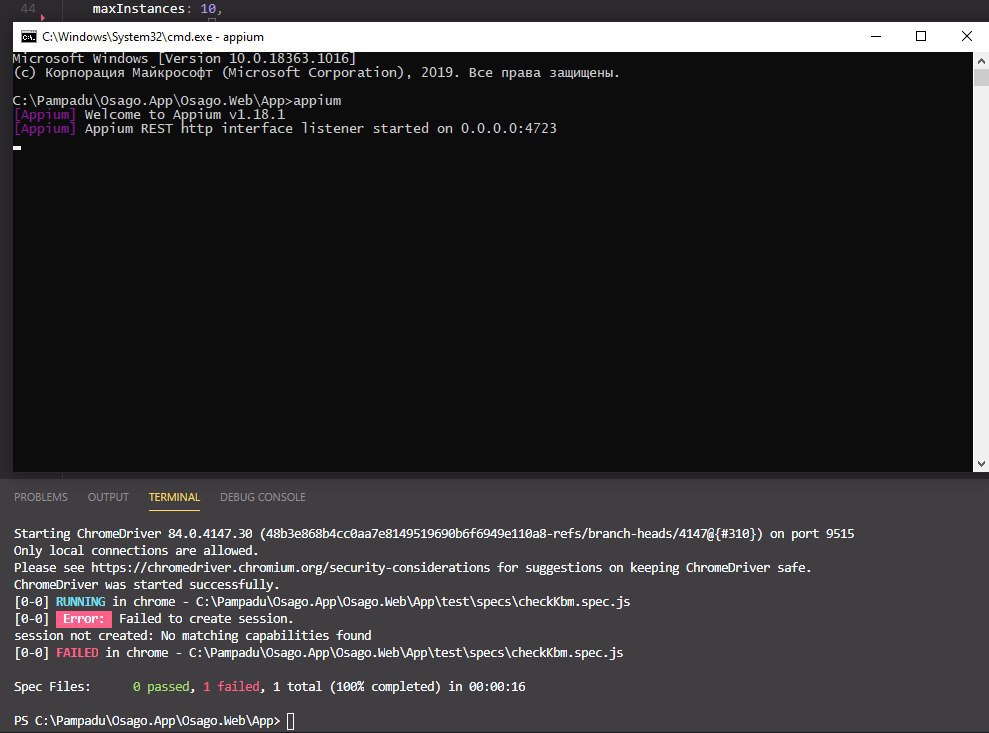
Task: Click the '1 failed' spec result
Action: (x=231, y=687)
